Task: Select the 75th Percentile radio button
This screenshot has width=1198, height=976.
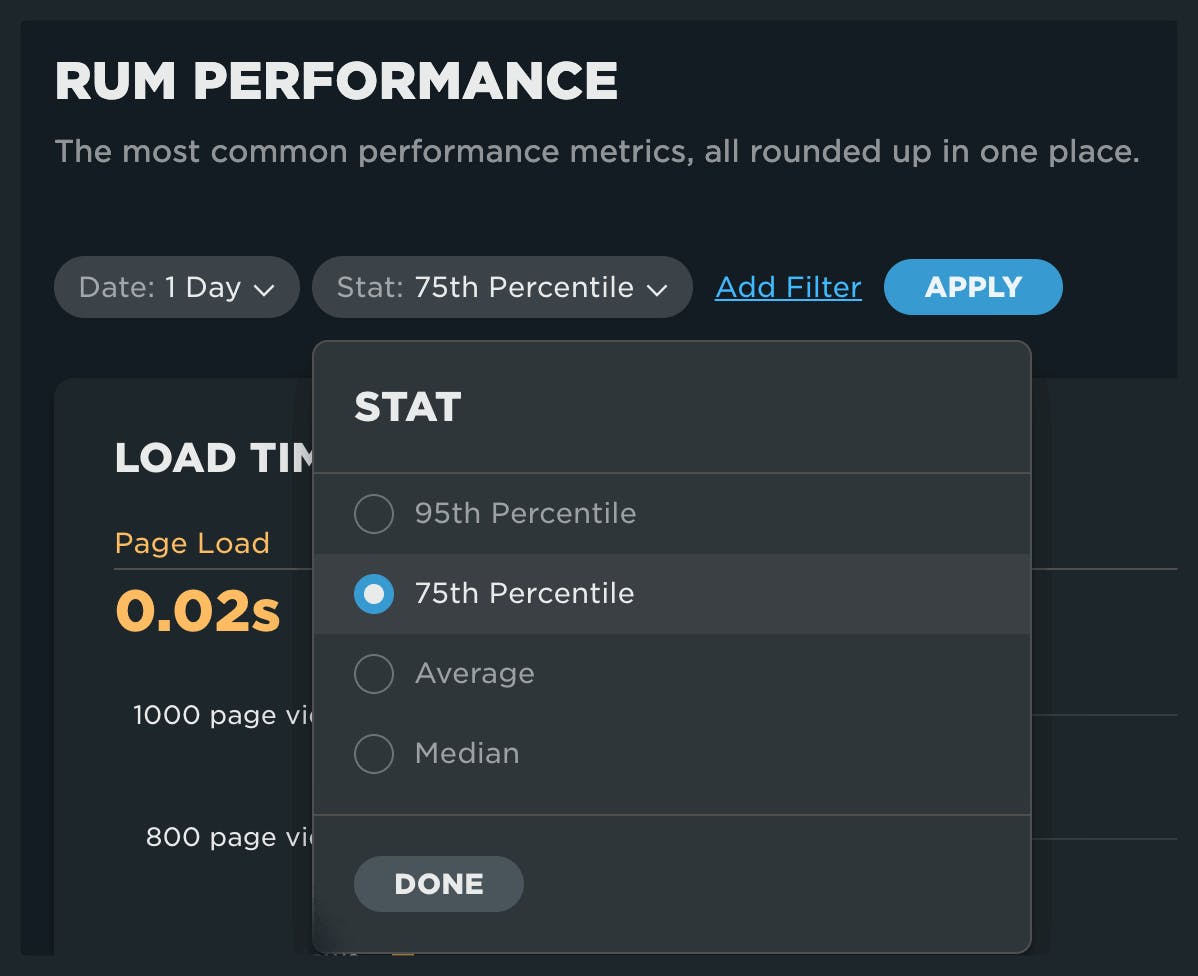Action: [374, 594]
